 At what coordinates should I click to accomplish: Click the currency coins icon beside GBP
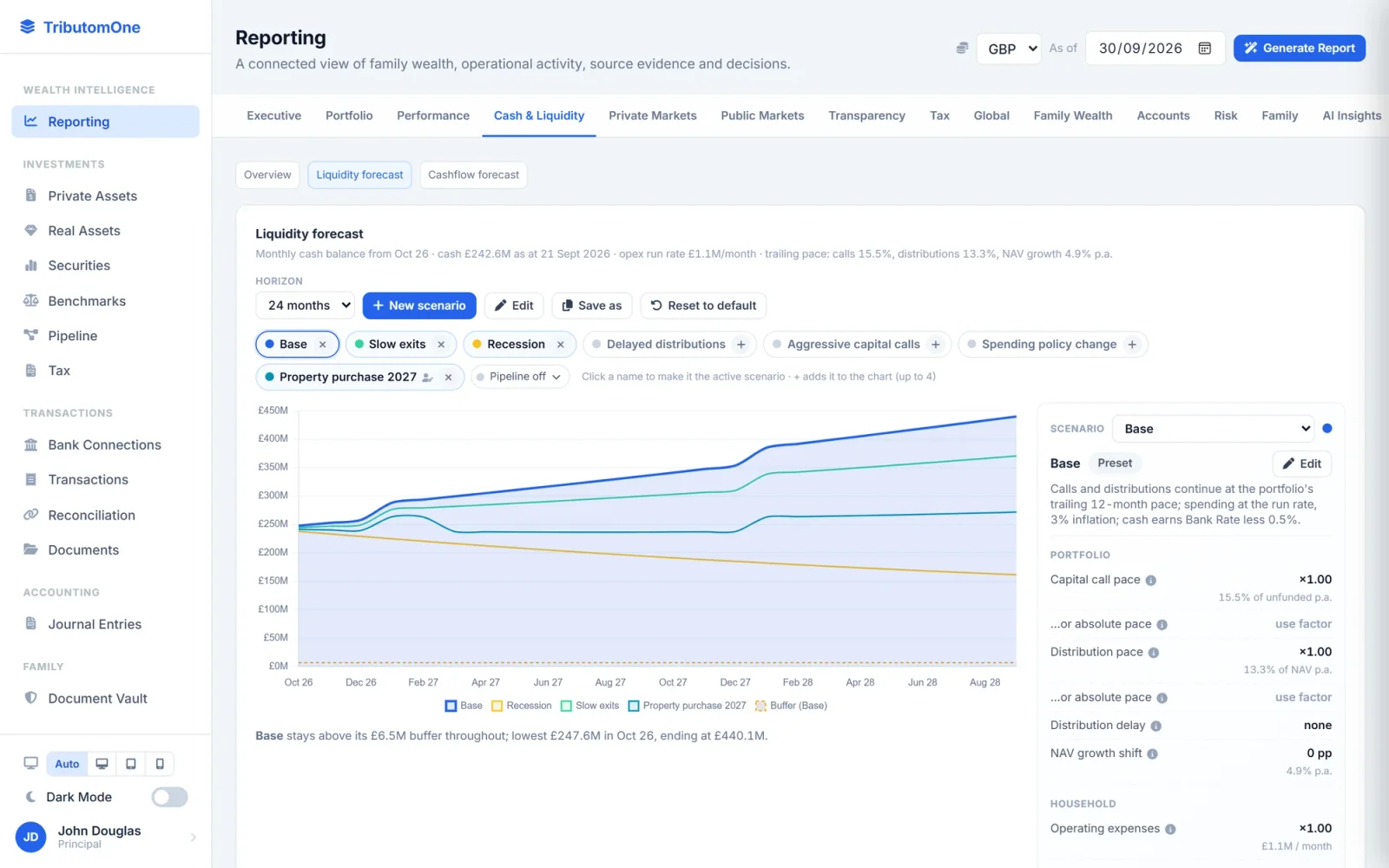(x=962, y=49)
